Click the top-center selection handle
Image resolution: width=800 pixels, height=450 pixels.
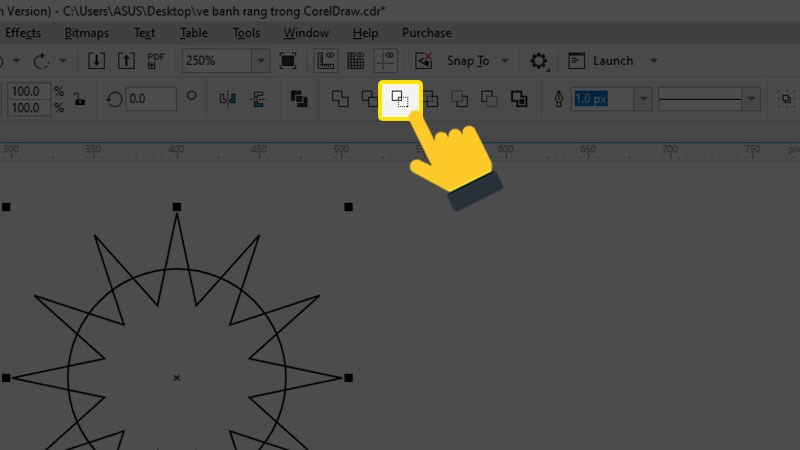[177, 207]
